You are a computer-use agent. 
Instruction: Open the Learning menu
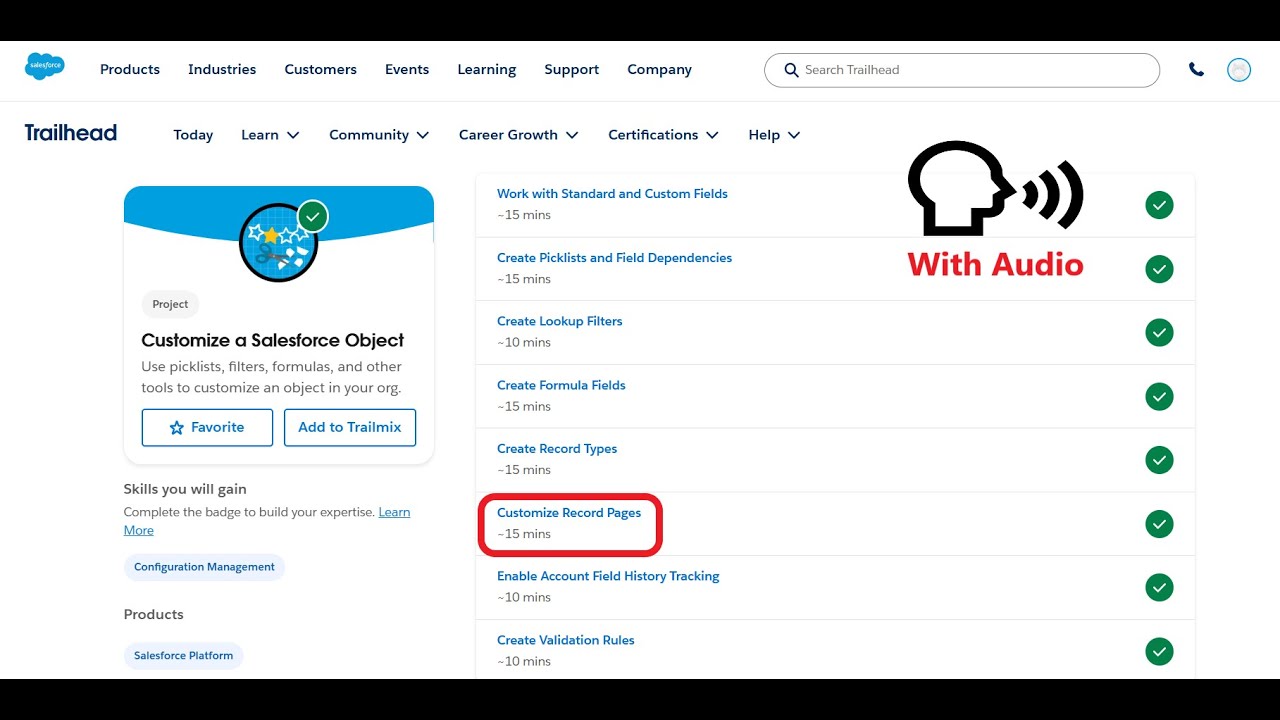pyautogui.click(x=487, y=70)
